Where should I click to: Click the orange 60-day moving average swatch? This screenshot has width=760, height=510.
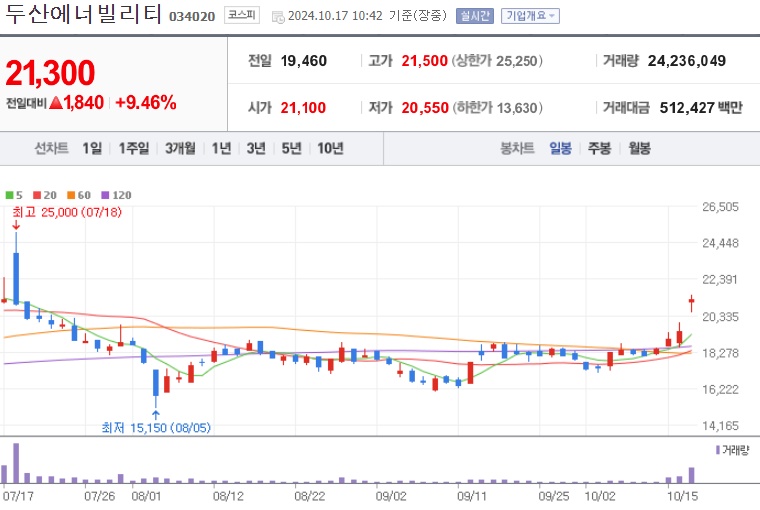point(71,195)
